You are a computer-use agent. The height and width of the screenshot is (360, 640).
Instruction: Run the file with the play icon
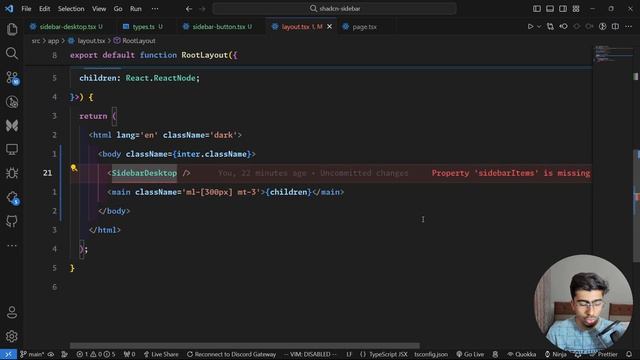pyautogui.click(x=530, y=27)
